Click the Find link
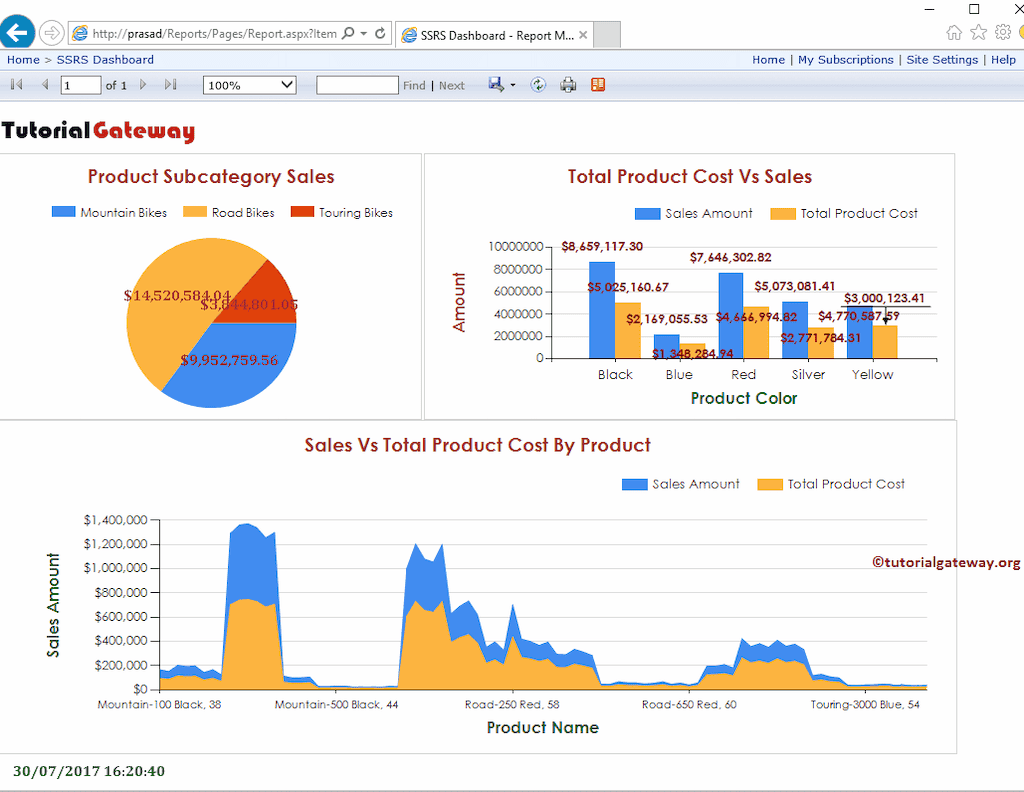This screenshot has width=1024, height=792. 413,85
